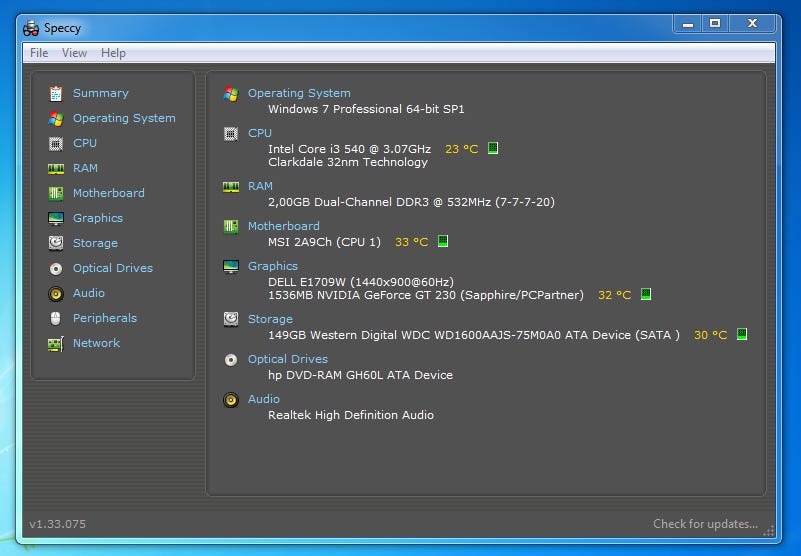
Task: Click the Network icon in sidebar
Action: click(x=55, y=343)
